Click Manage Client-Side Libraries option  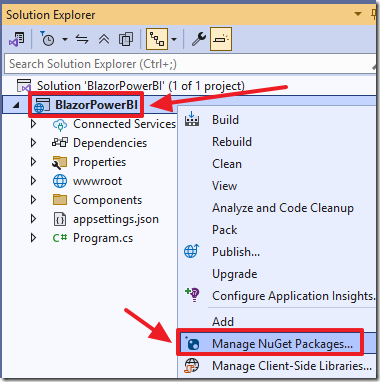pyautogui.click(x=292, y=366)
